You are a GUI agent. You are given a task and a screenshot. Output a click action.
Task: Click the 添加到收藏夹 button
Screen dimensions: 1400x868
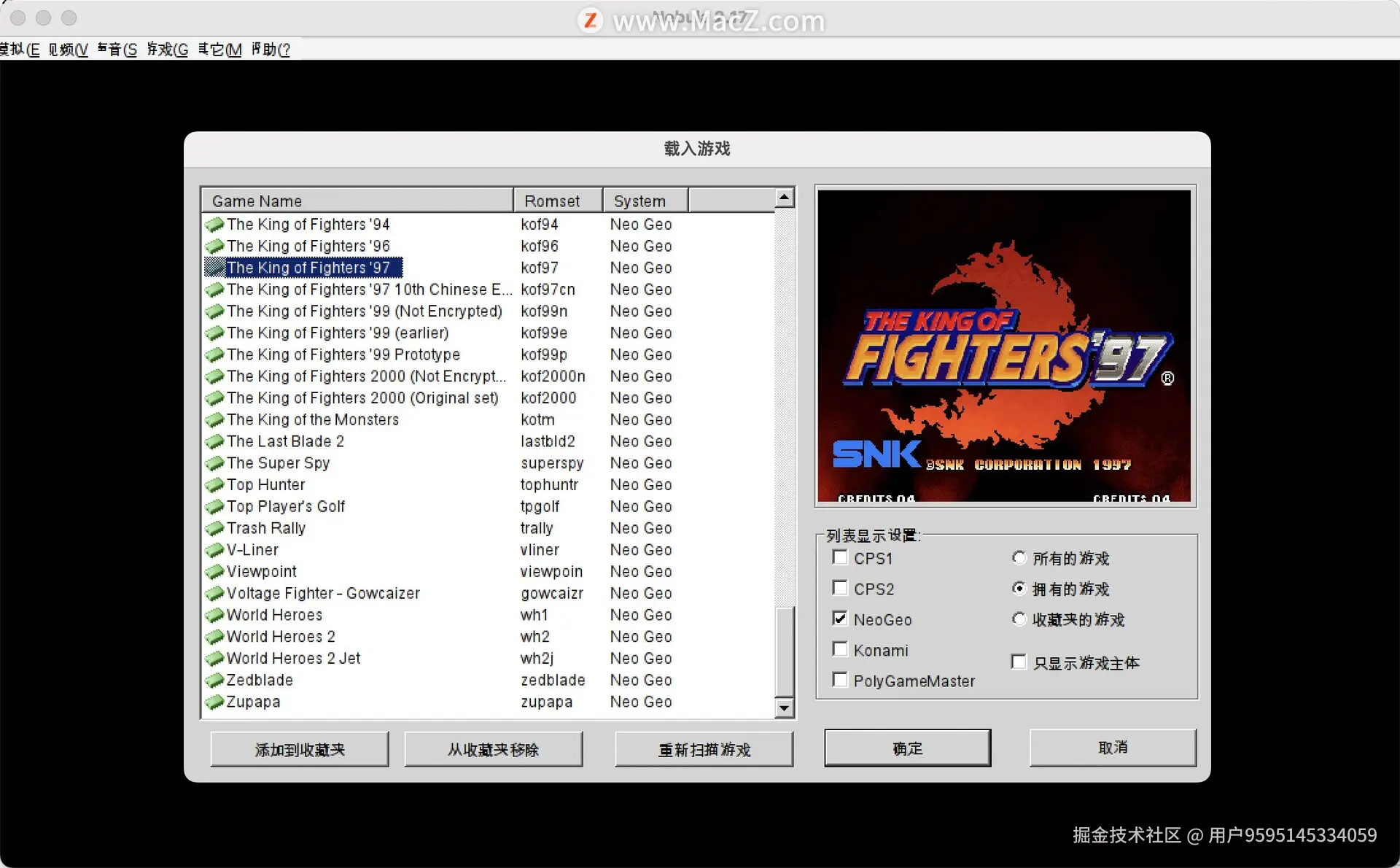[300, 749]
